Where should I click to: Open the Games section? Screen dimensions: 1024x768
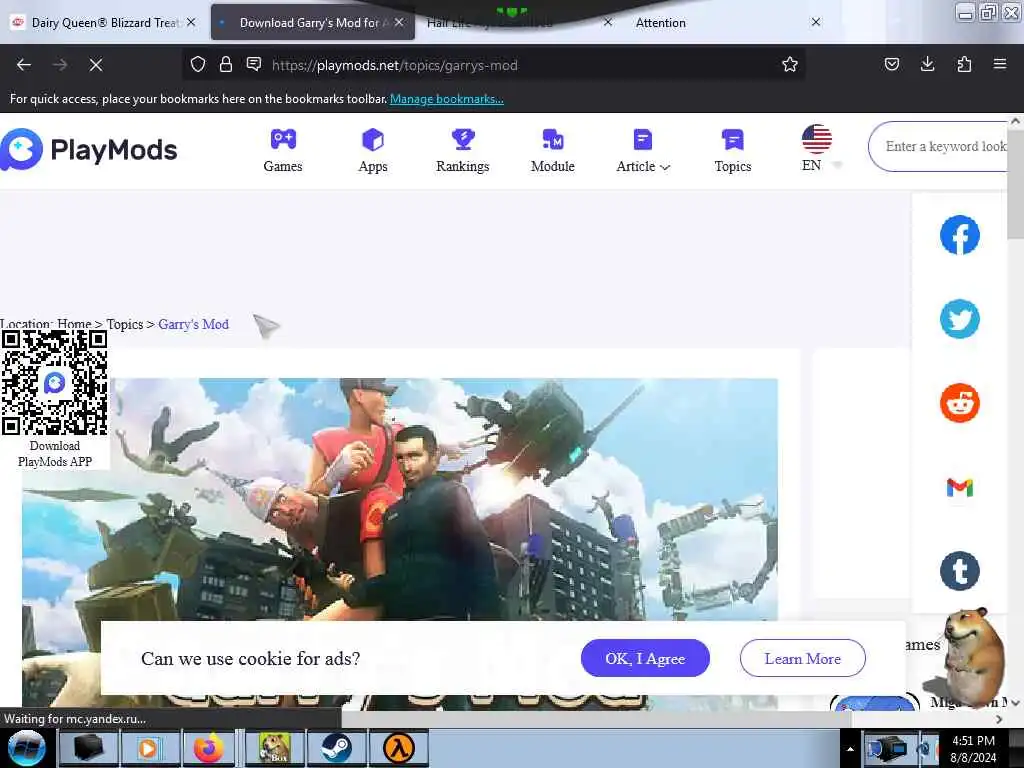[283, 151]
